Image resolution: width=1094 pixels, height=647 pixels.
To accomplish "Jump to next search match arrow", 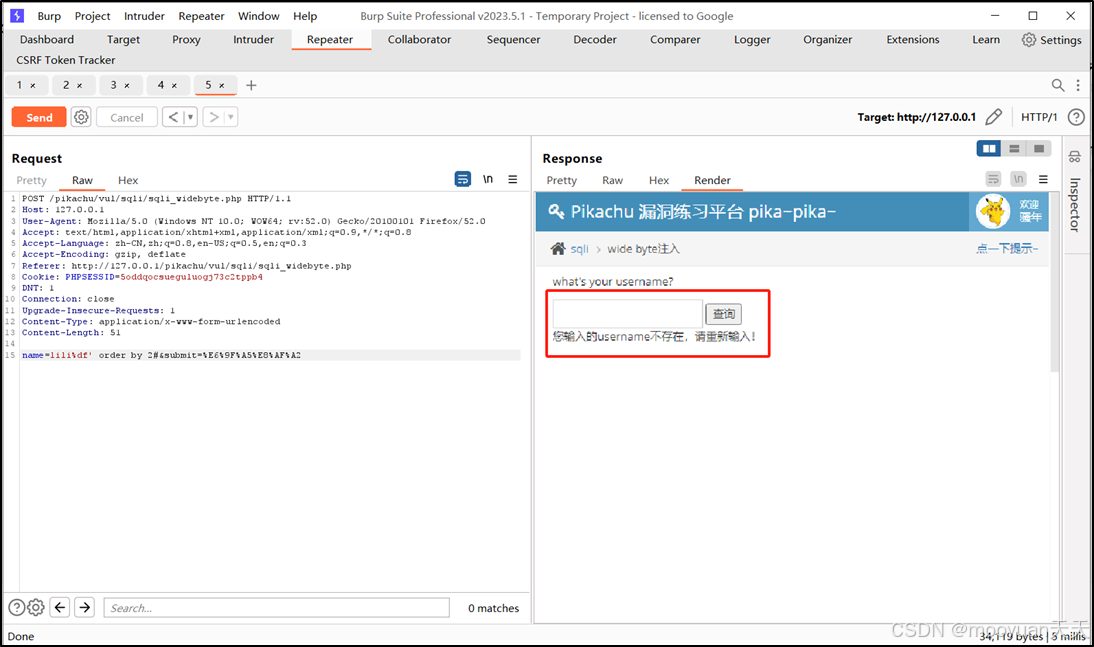I will (84, 607).
